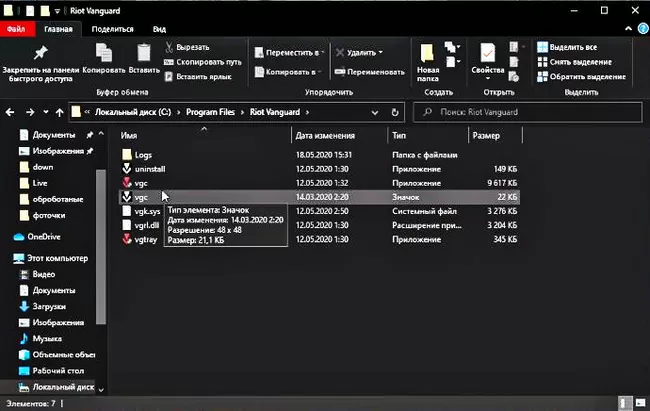Select Этот компьютер (This PC)
Viewport: 650px width, 411px height.
(x=57, y=258)
